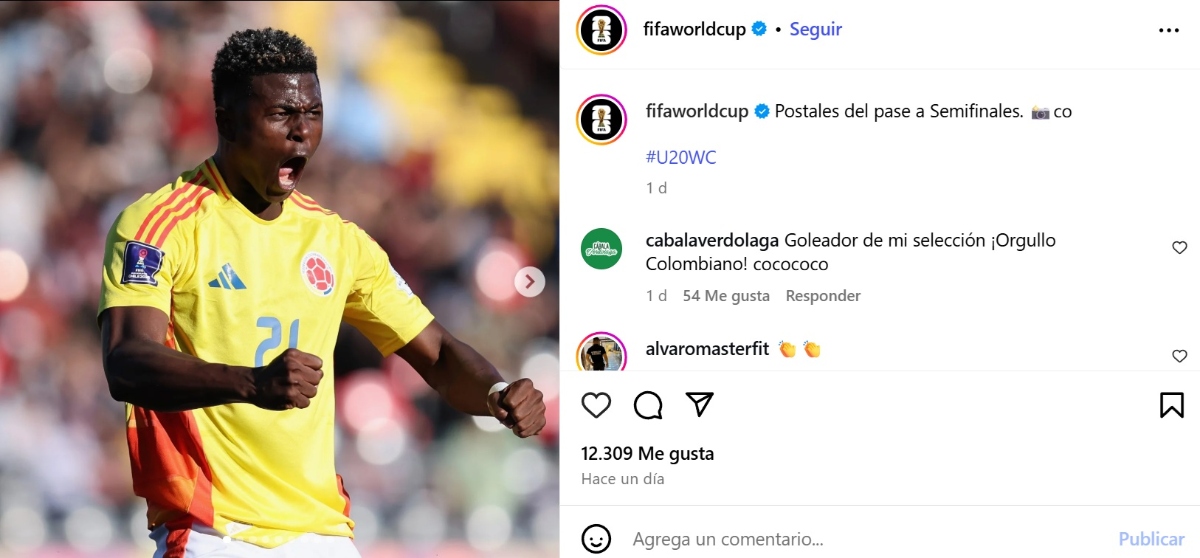Open fifaworldcup username in the caption
This screenshot has height=558, width=1200.
(x=697, y=111)
